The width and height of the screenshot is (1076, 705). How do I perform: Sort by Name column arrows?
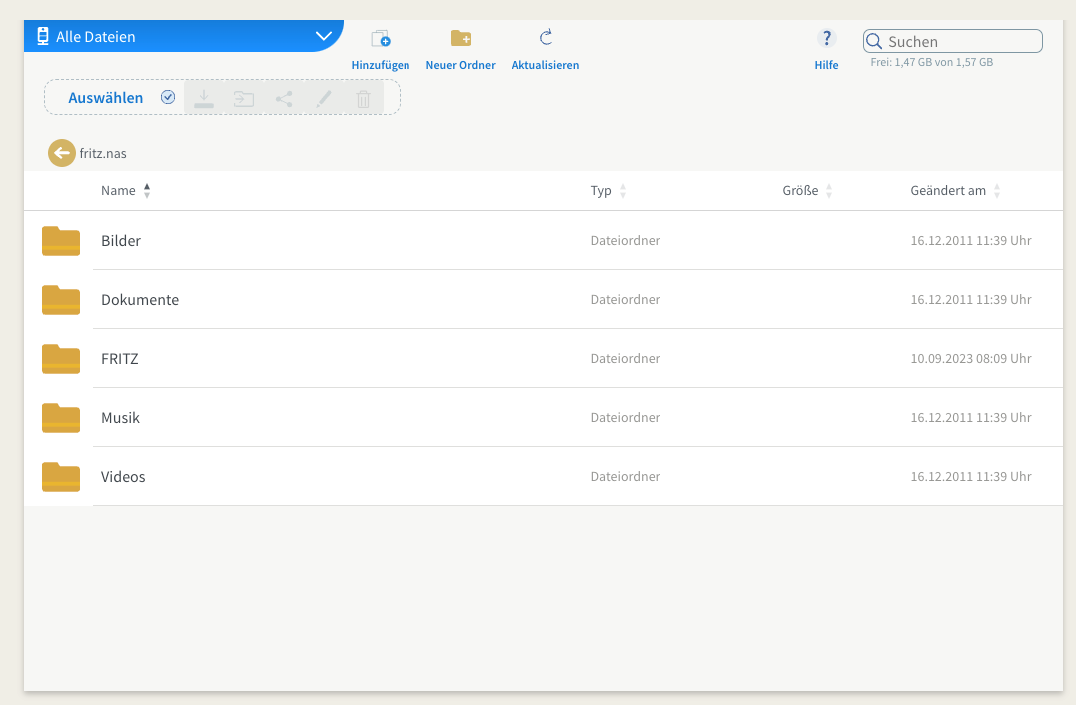(x=147, y=191)
